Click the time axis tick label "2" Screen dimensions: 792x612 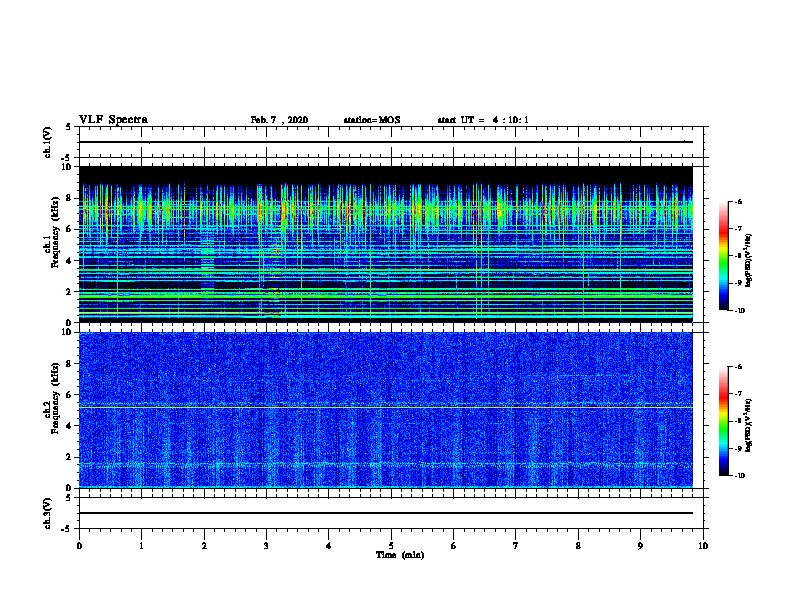[204, 546]
